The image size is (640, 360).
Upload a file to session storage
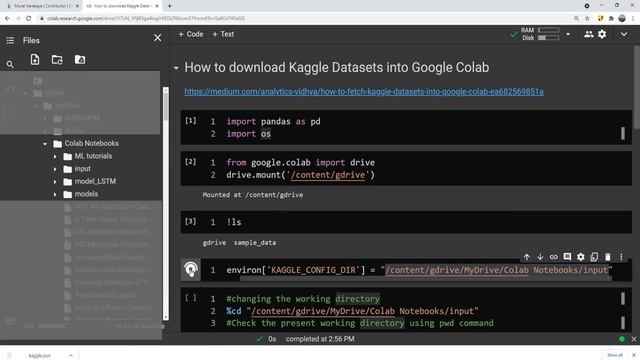(35, 60)
